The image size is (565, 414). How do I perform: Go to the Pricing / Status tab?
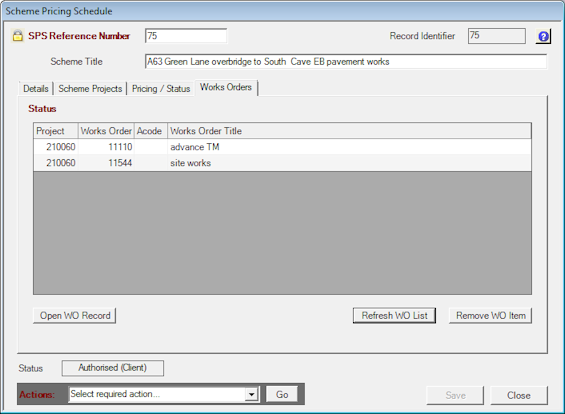[x=161, y=89]
